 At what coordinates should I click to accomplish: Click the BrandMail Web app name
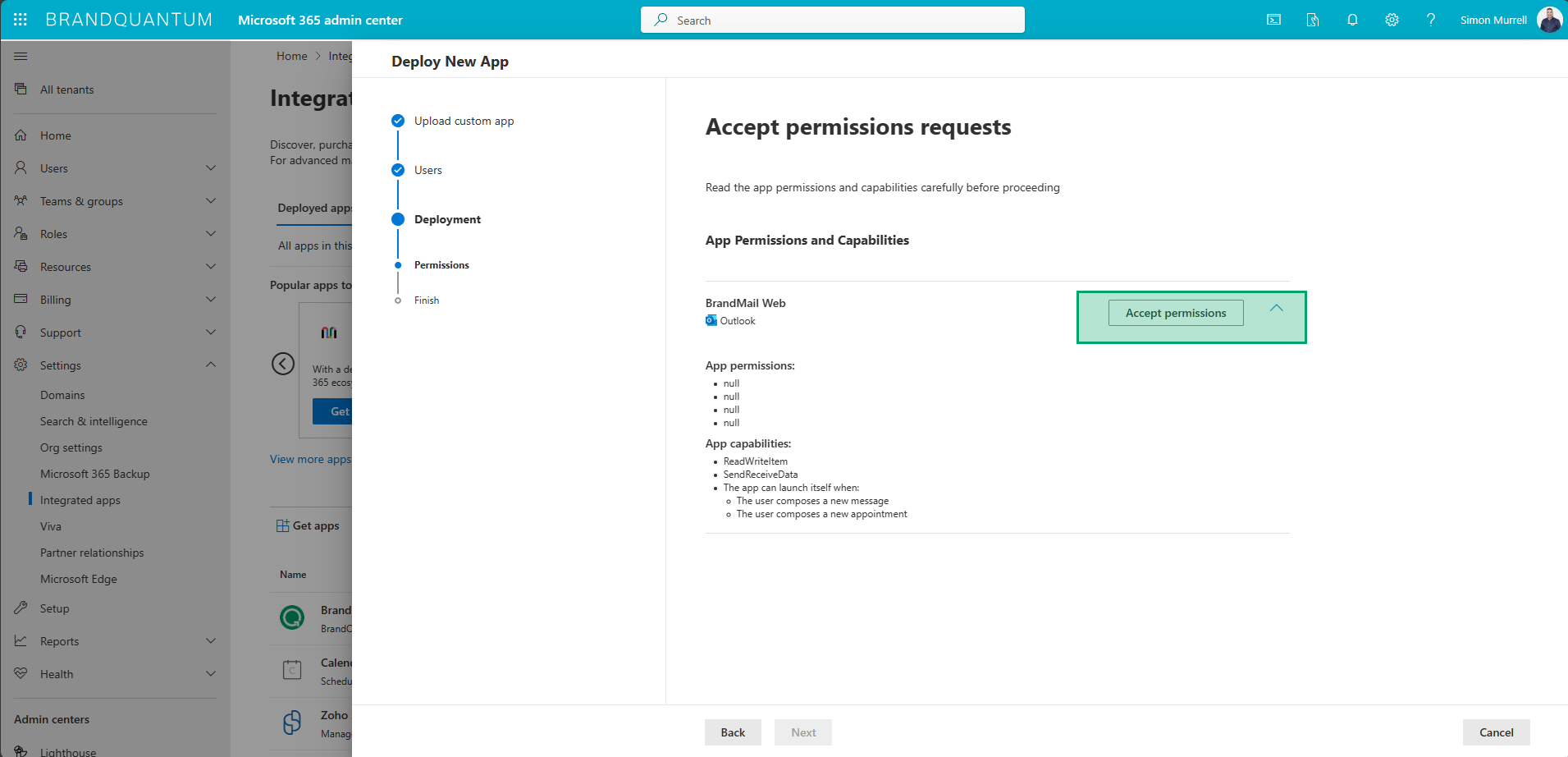pyautogui.click(x=746, y=303)
